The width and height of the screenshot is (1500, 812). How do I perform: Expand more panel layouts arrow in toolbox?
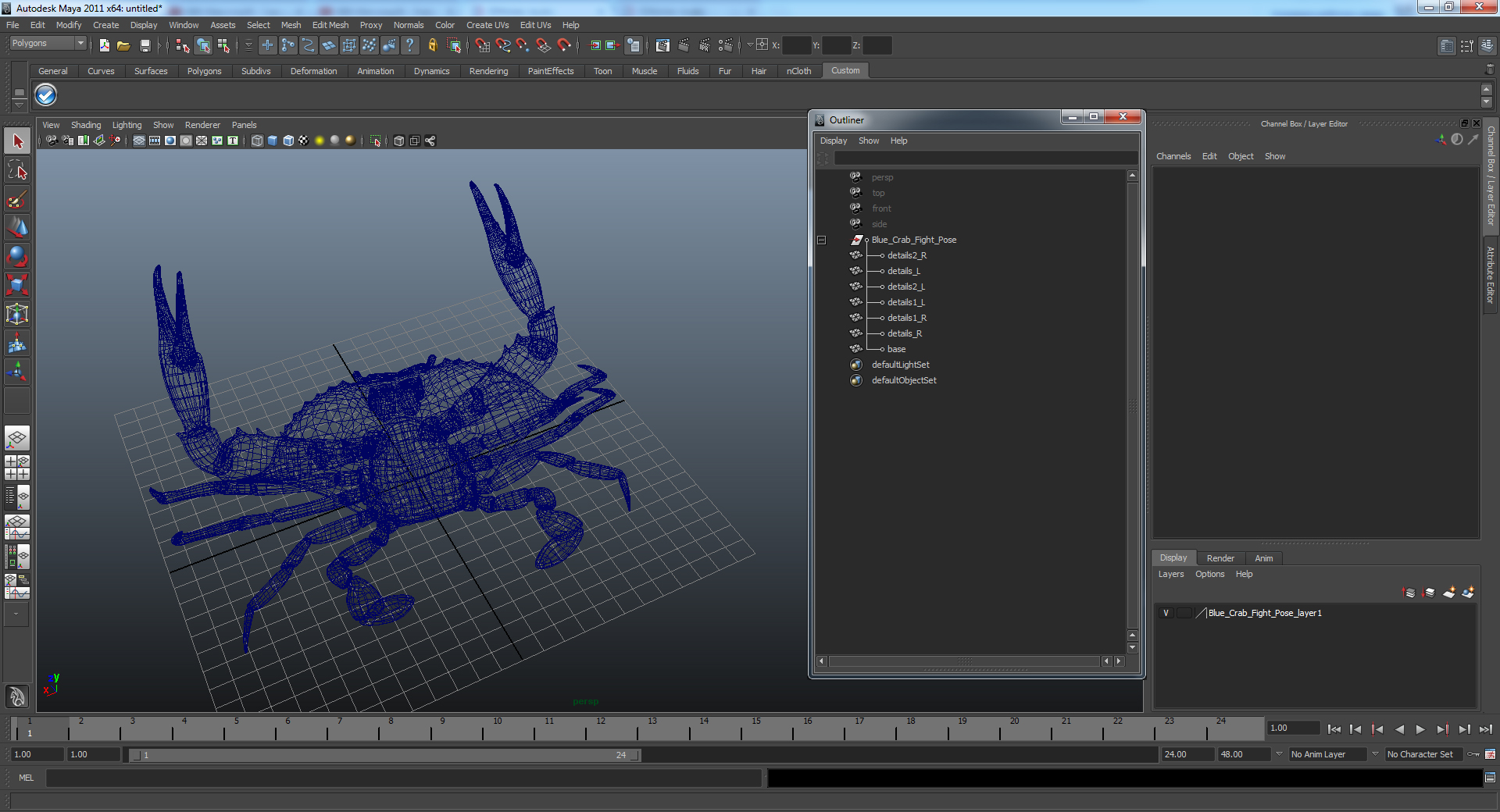pyautogui.click(x=16, y=614)
